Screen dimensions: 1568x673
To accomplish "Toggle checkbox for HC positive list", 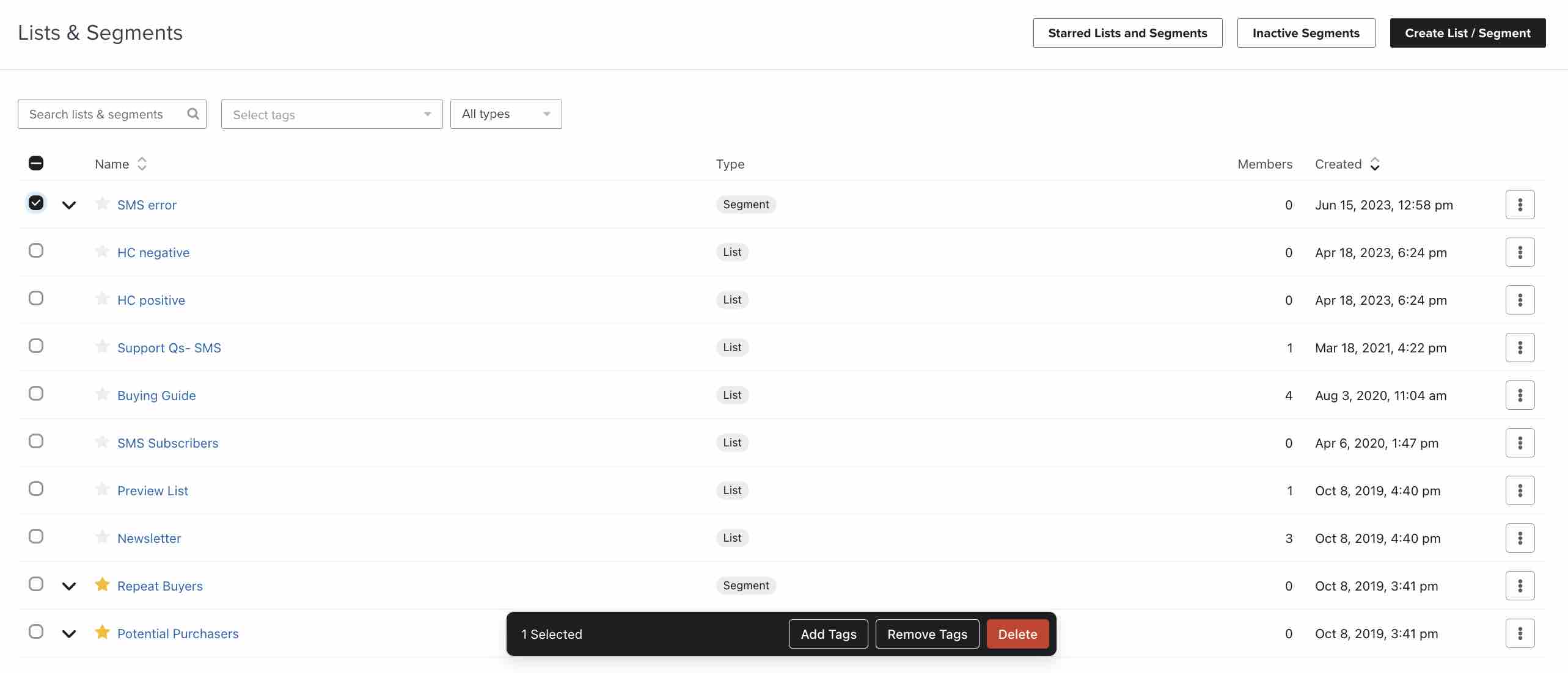I will click(35, 299).
